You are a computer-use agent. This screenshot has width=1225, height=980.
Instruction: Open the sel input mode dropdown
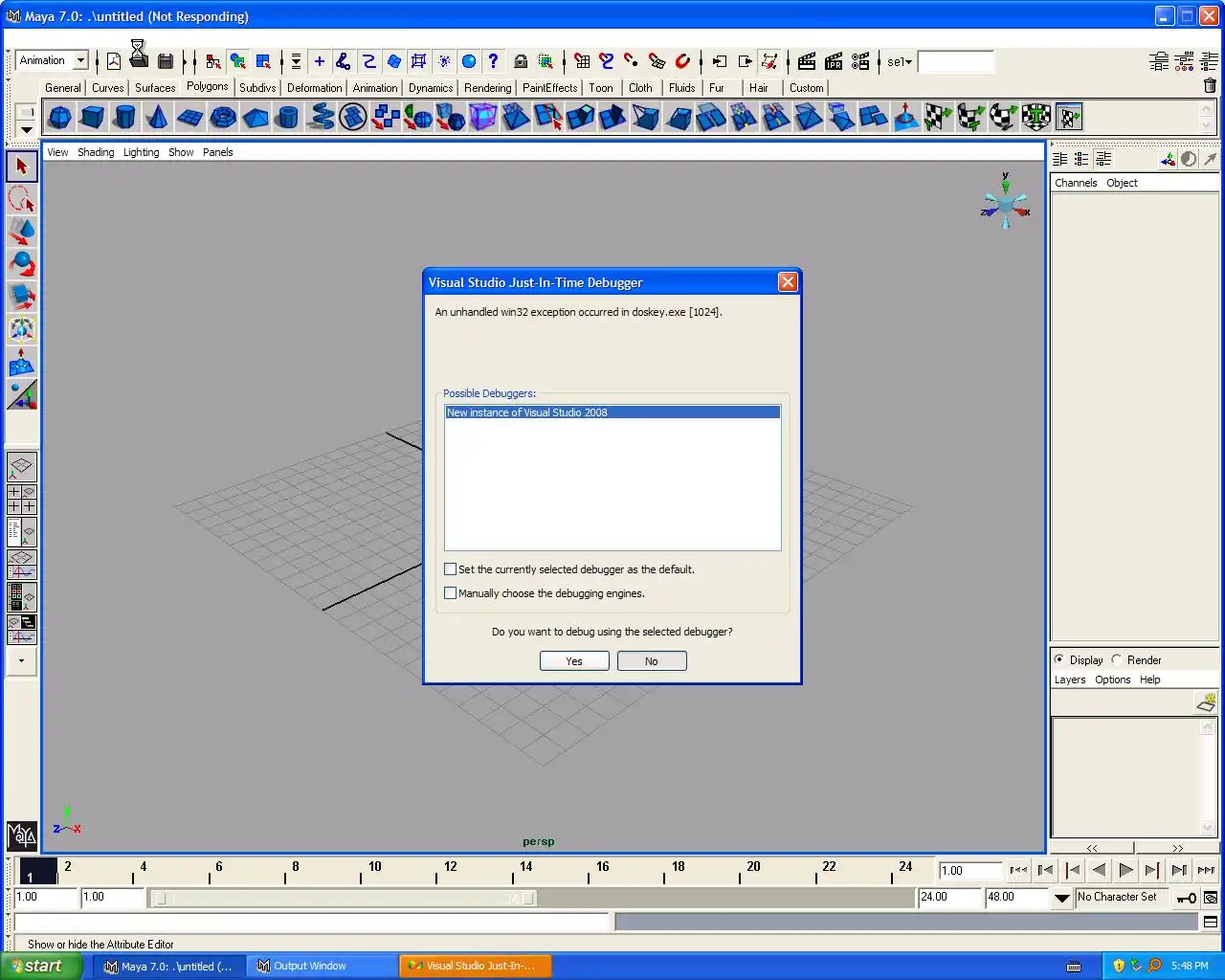coord(900,62)
